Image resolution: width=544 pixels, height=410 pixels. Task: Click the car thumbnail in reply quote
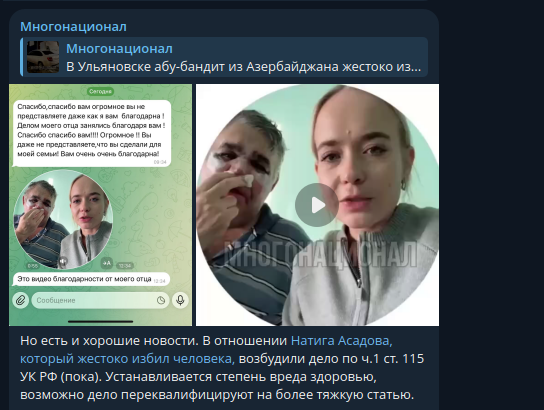(43, 57)
